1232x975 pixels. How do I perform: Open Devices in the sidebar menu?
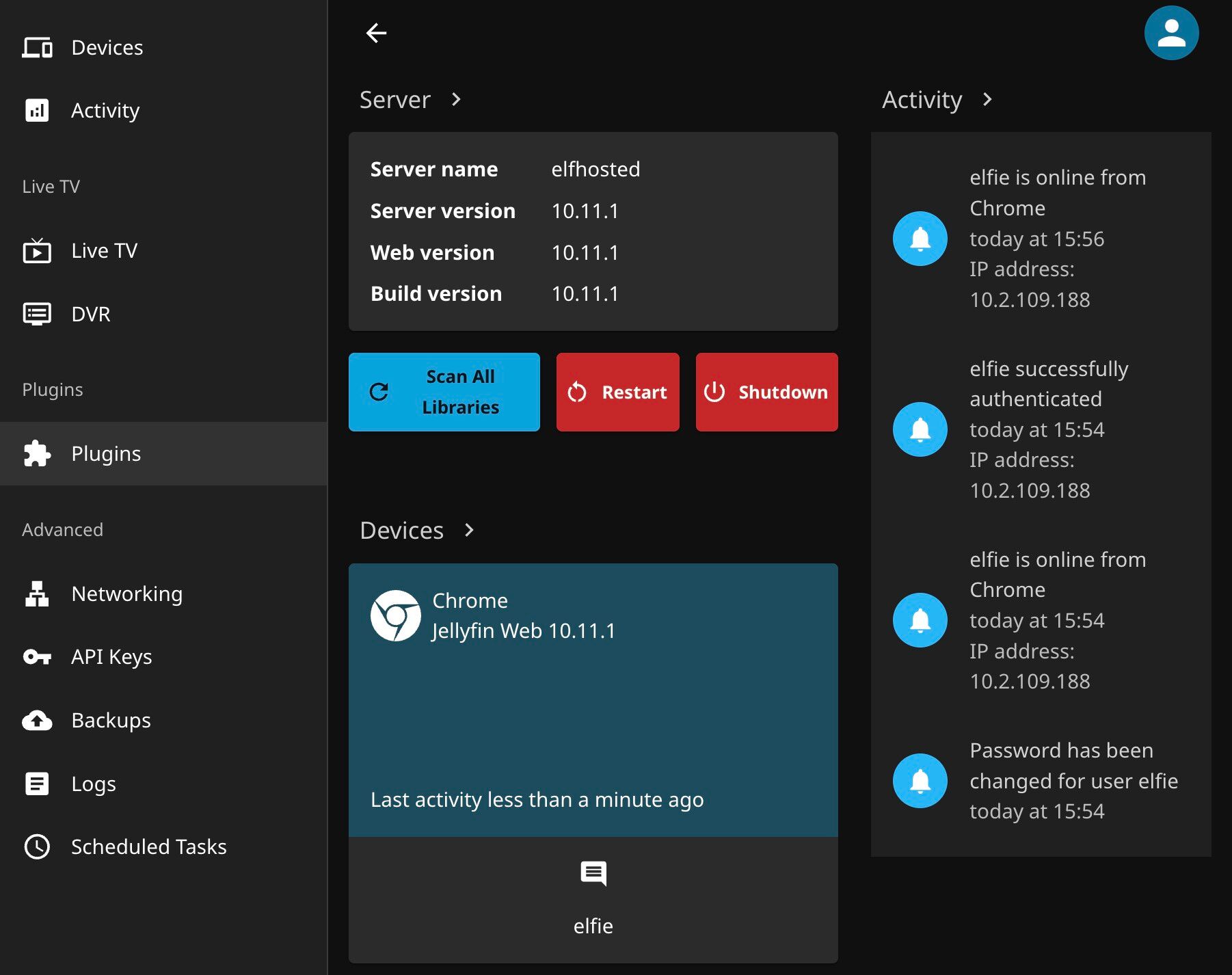click(x=164, y=48)
